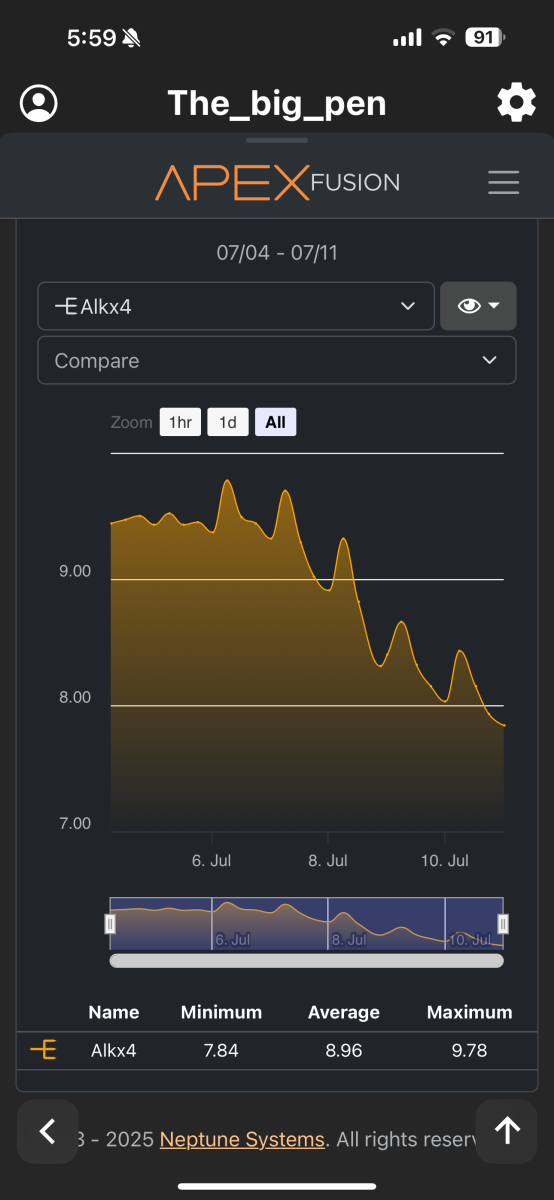Tap the back arrow button

(46, 1131)
